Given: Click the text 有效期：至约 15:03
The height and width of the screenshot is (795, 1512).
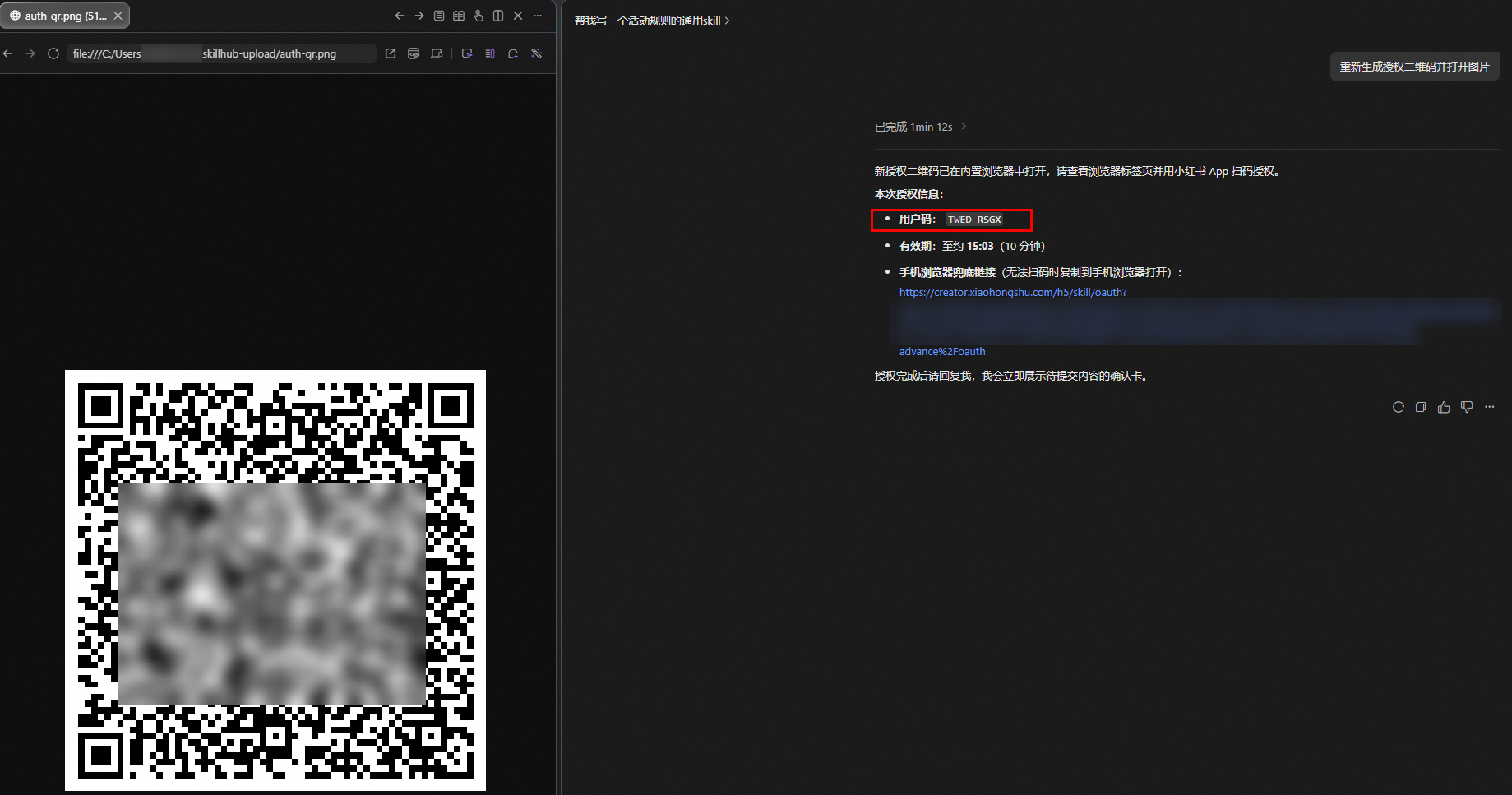Looking at the screenshot, I should click(946, 246).
